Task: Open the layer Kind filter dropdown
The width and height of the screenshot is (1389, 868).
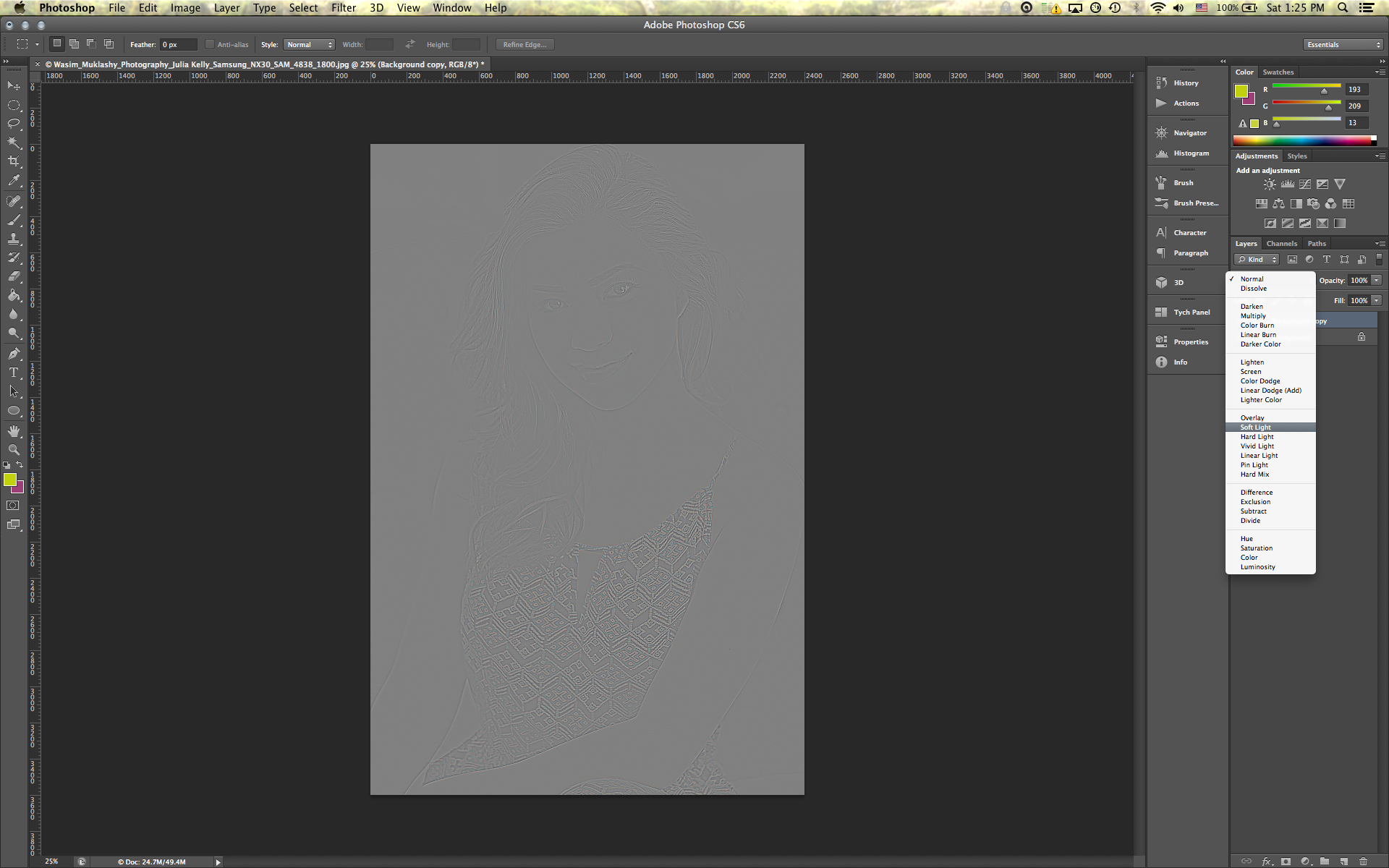Action: point(1257,260)
